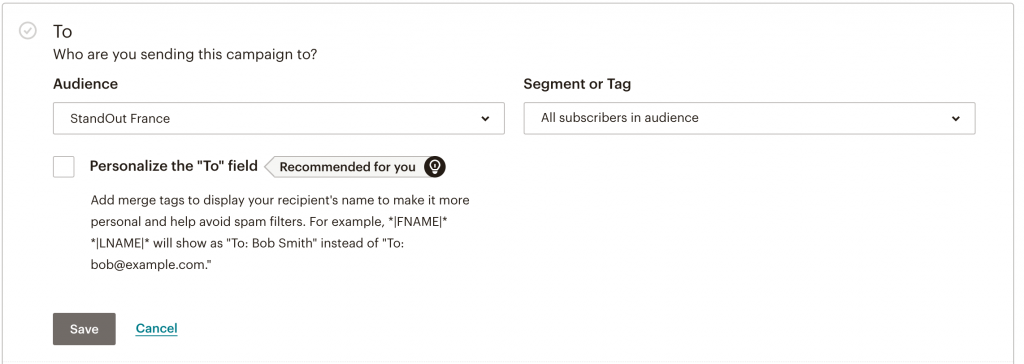The height and width of the screenshot is (364, 1024).
Task: Click the lightbulb recommendation icon
Action: coord(434,167)
